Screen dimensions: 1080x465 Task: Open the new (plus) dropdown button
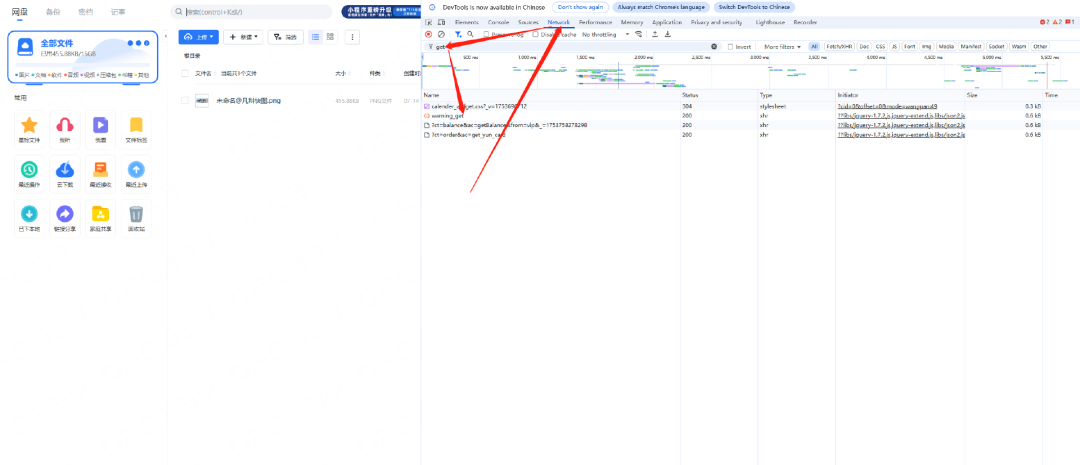coord(243,37)
